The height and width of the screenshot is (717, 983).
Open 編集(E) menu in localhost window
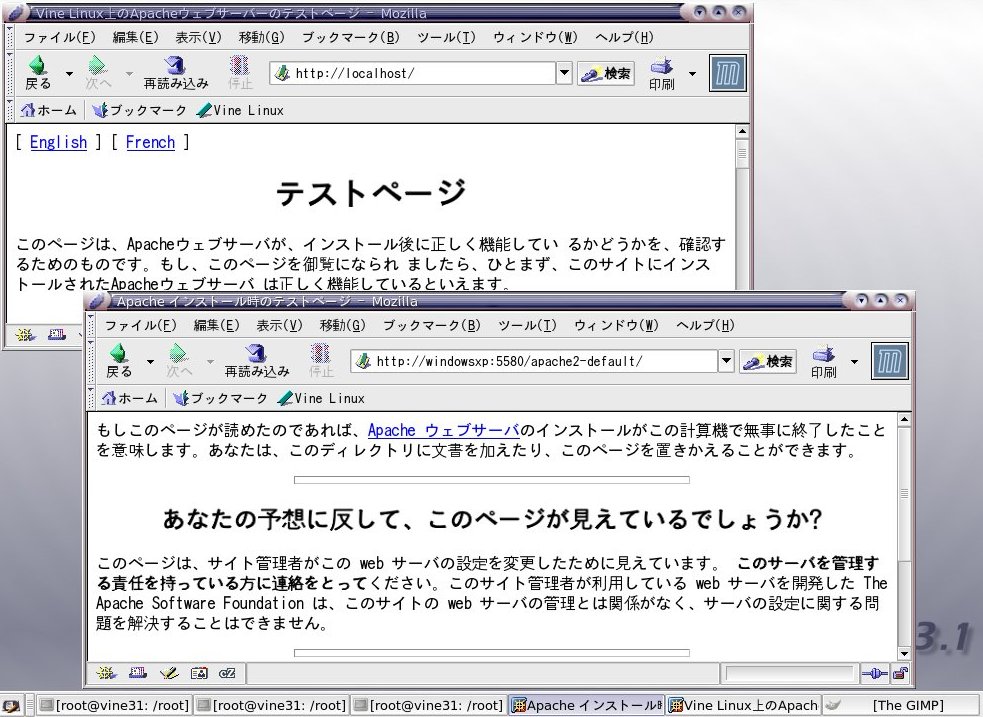(135, 38)
